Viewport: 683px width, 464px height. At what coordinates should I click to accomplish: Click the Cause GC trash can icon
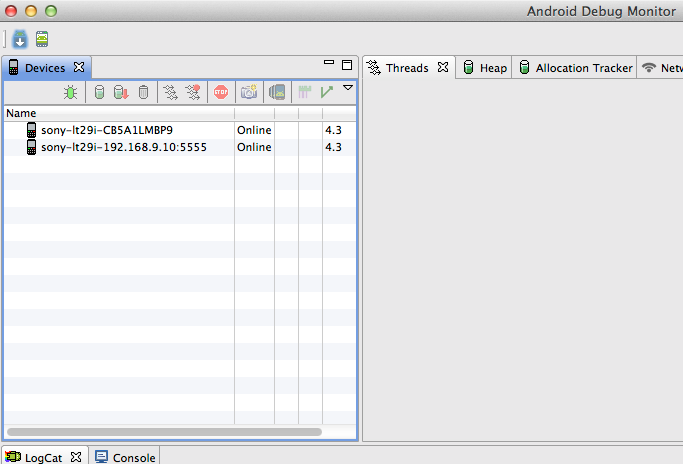[143, 92]
